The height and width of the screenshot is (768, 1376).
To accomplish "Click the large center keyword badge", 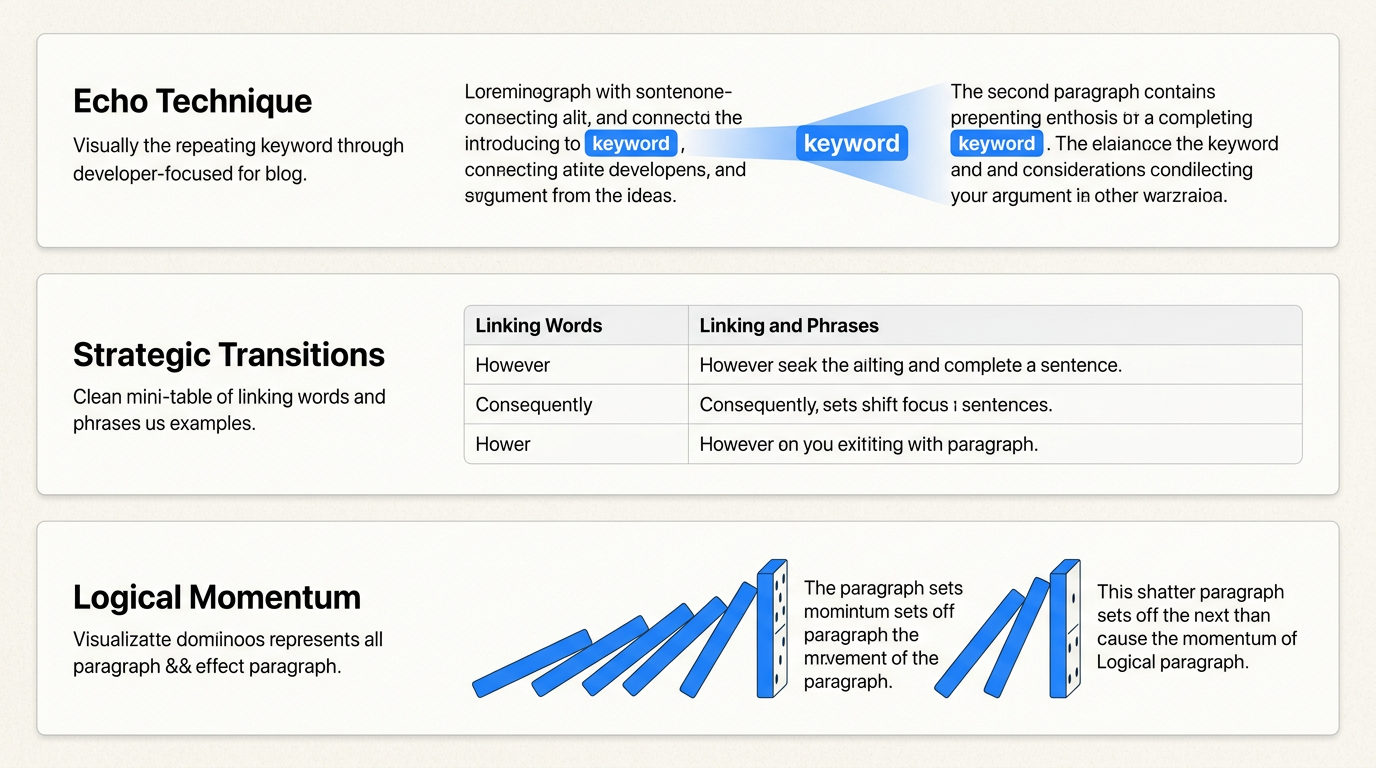I will (851, 143).
